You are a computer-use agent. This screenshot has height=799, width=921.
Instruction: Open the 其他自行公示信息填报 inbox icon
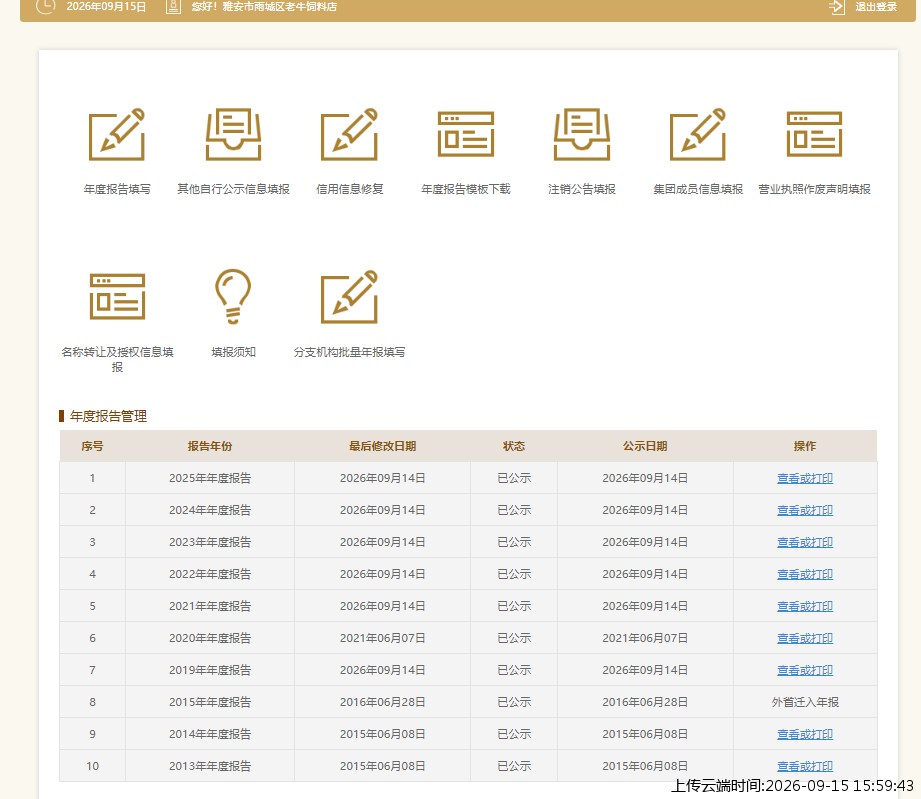(x=233, y=135)
